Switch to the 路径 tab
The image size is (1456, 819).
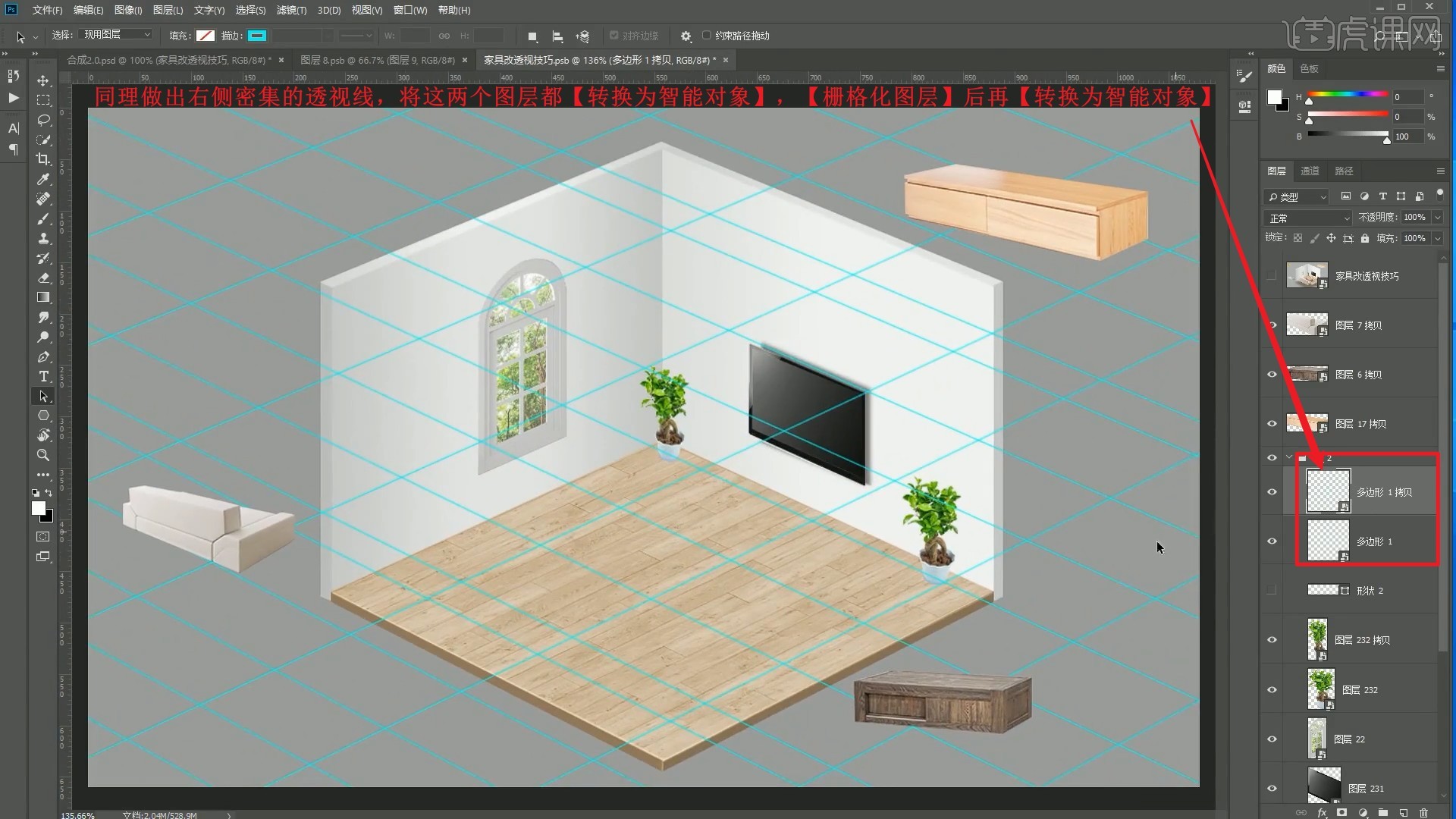(x=1344, y=171)
